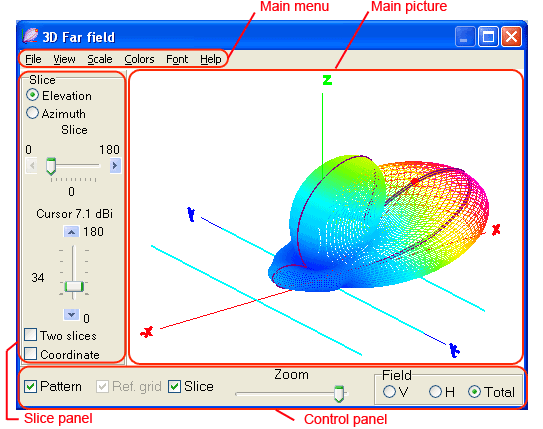Enable the Two slices checkbox

tap(30, 335)
